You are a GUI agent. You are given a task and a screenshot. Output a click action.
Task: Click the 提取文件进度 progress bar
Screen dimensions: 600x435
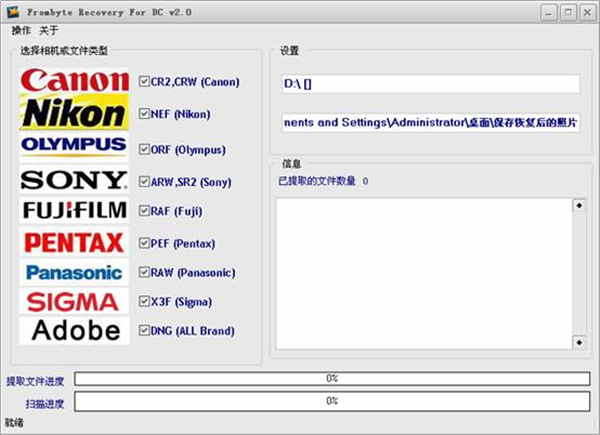(331, 379)
